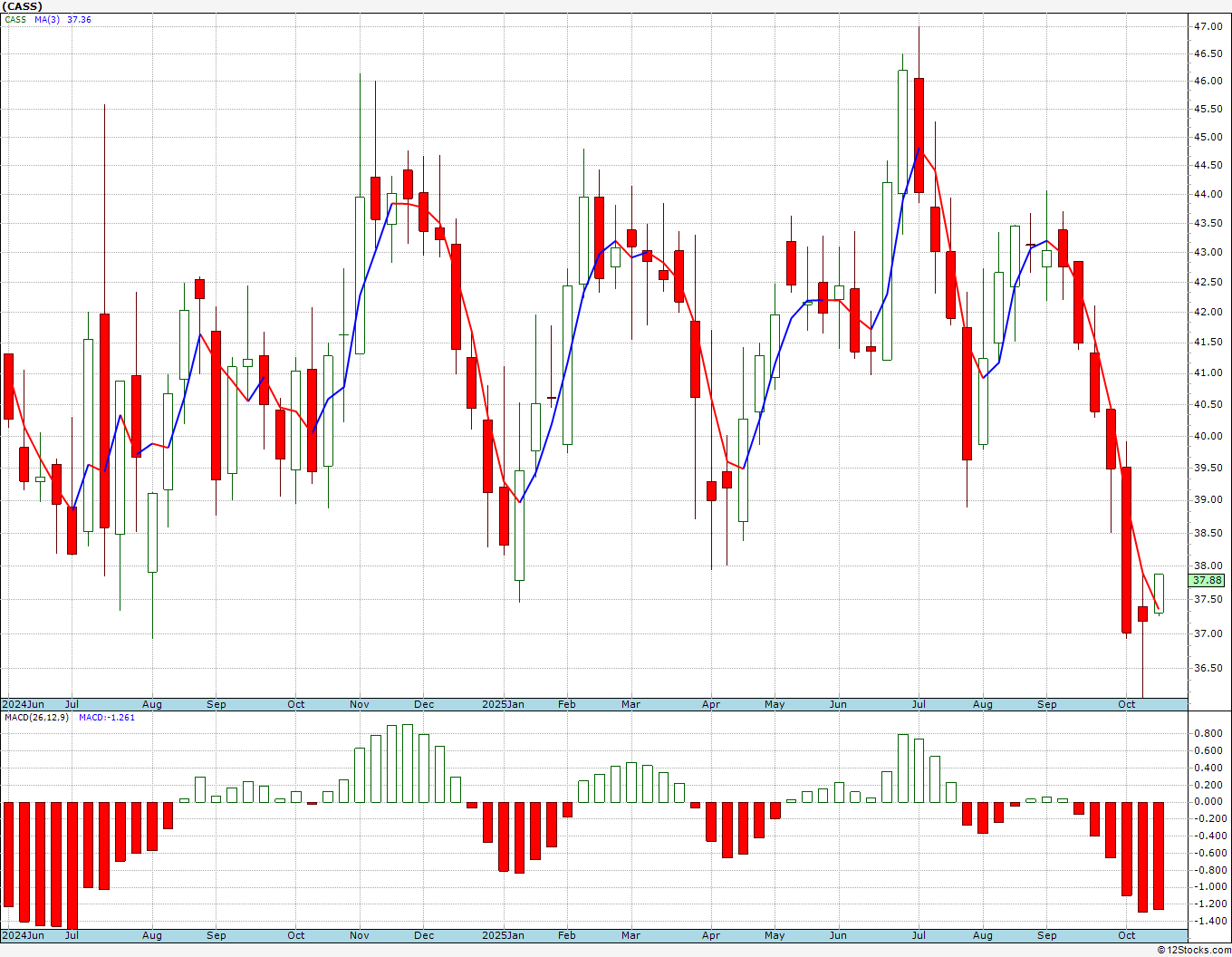This screenshot has width=1232, height=957.
Task: Click the latest hollow green candle near 37.88
Action: pos(1159,594)
